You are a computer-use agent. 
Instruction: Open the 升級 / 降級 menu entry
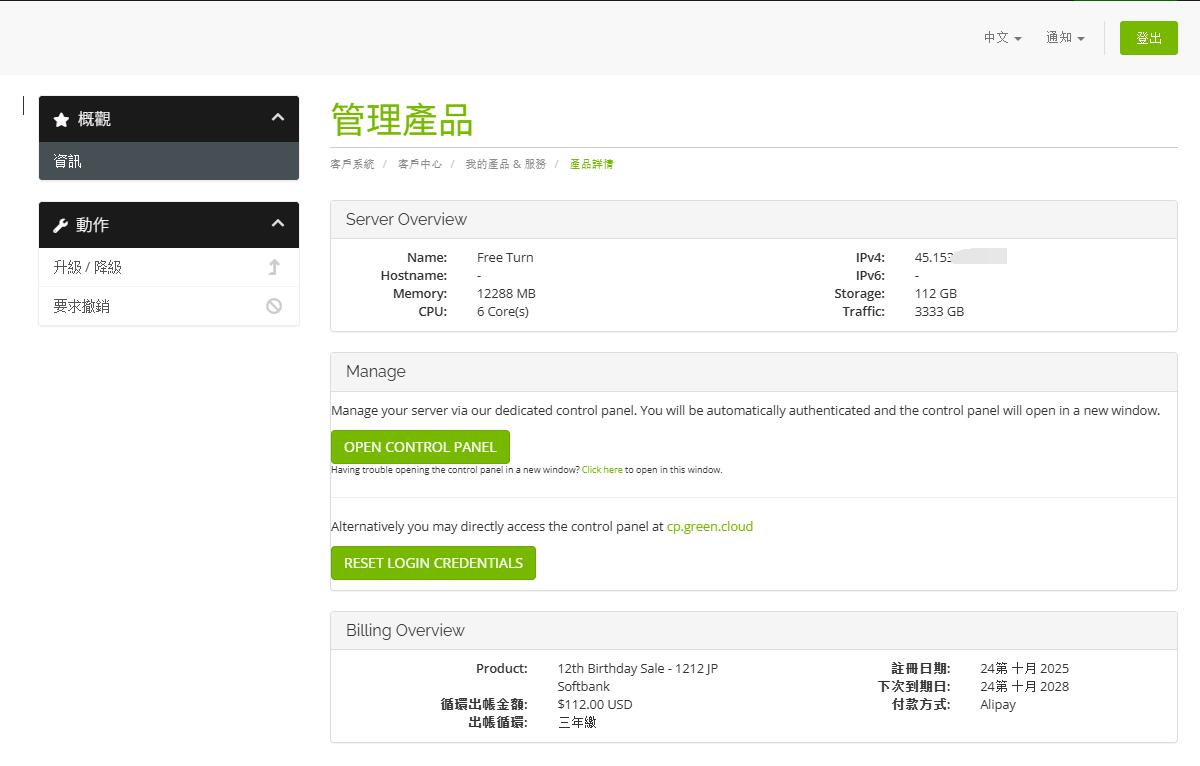pyautogui.click(x=88, y=267)
